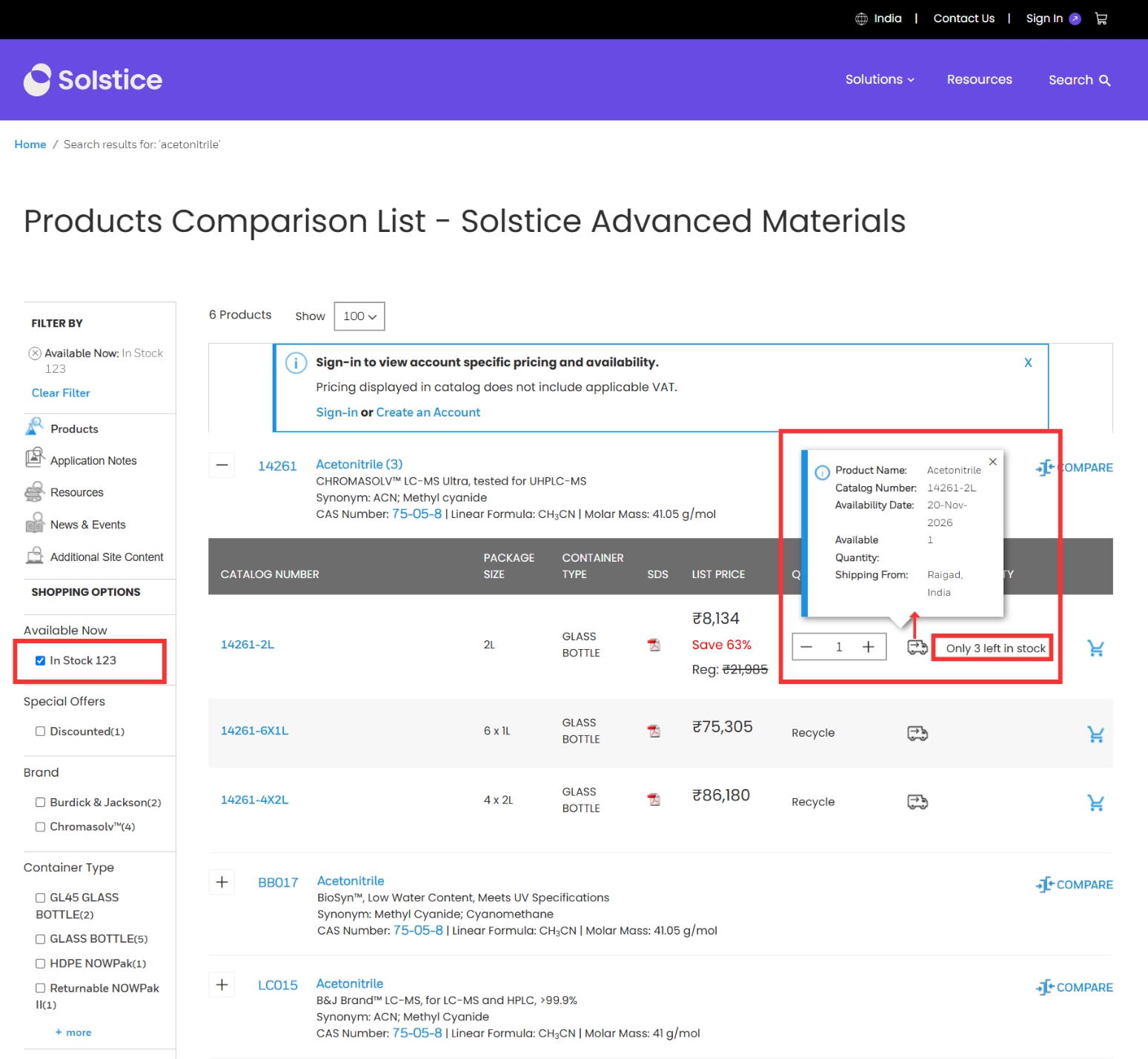Viewport: 1148px width, 1059px height.
Task: Open the Show 100 dropdown
Action: point(359,316)
